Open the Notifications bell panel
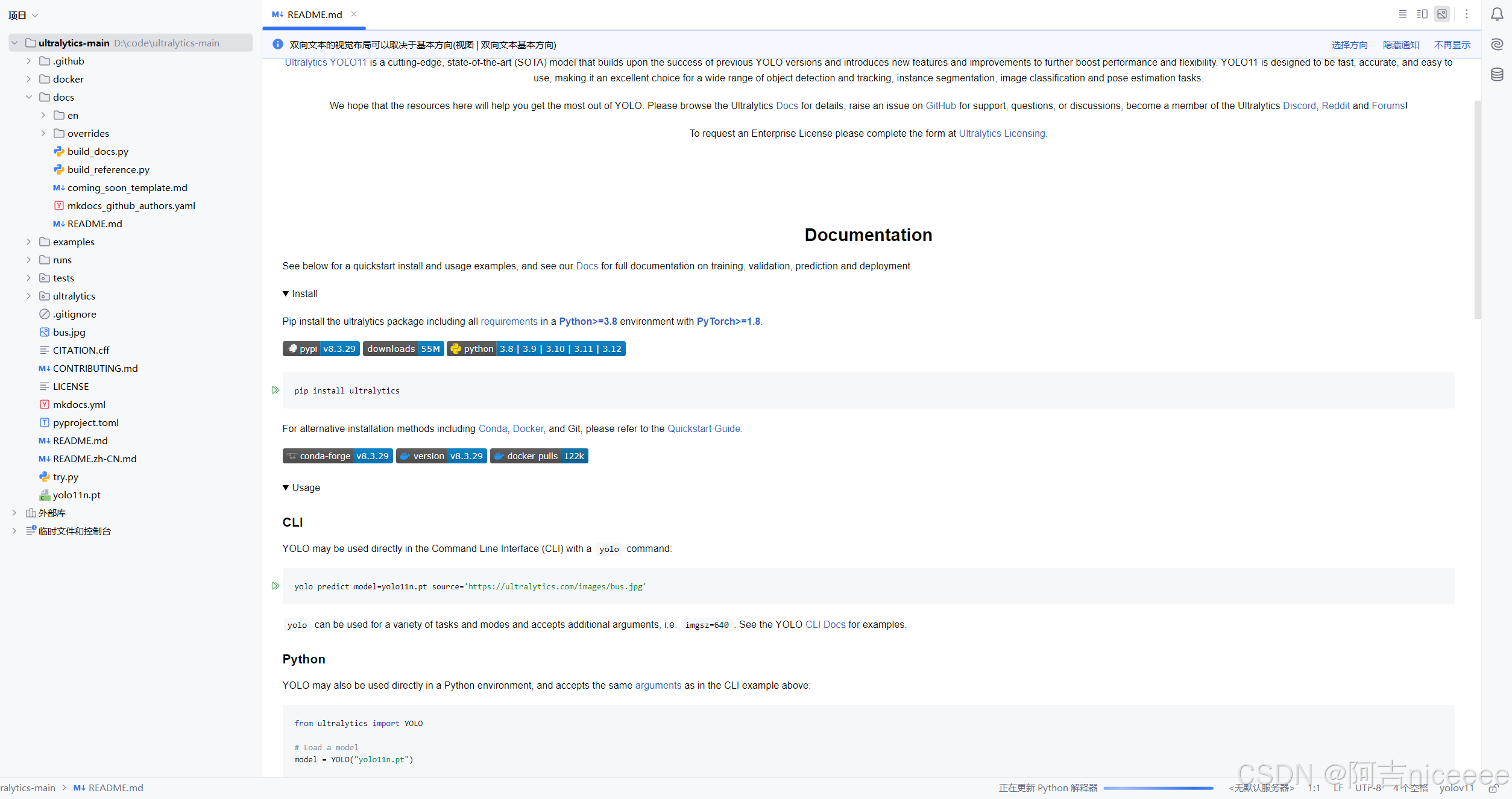This screenshot has height=799, width=1512. [x=1497, y=14]
